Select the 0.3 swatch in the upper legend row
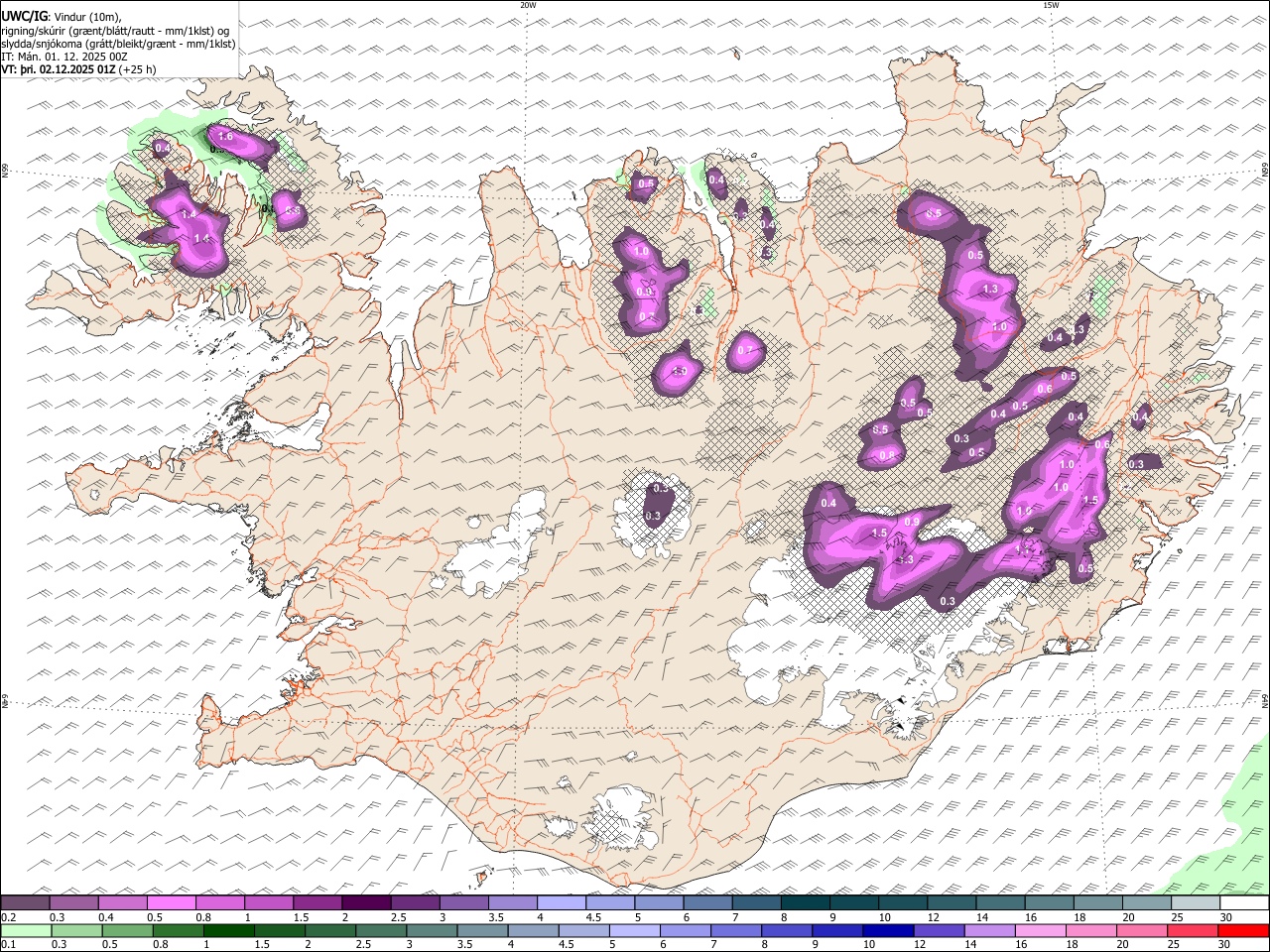The image size is (1270, 952). (x=73, y=903)
